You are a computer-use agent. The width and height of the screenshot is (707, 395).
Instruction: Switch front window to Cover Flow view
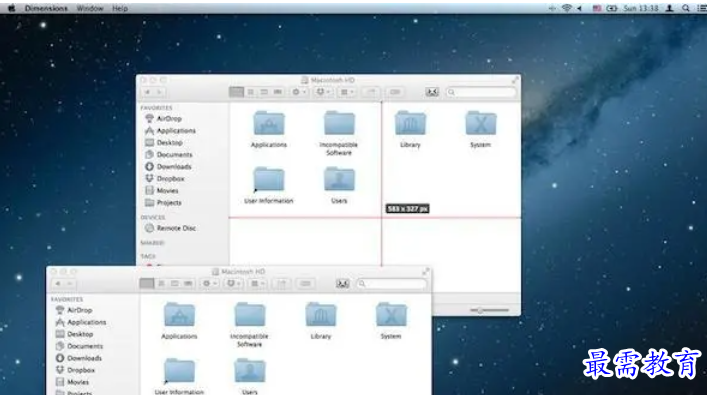click(x=188, y=284)
